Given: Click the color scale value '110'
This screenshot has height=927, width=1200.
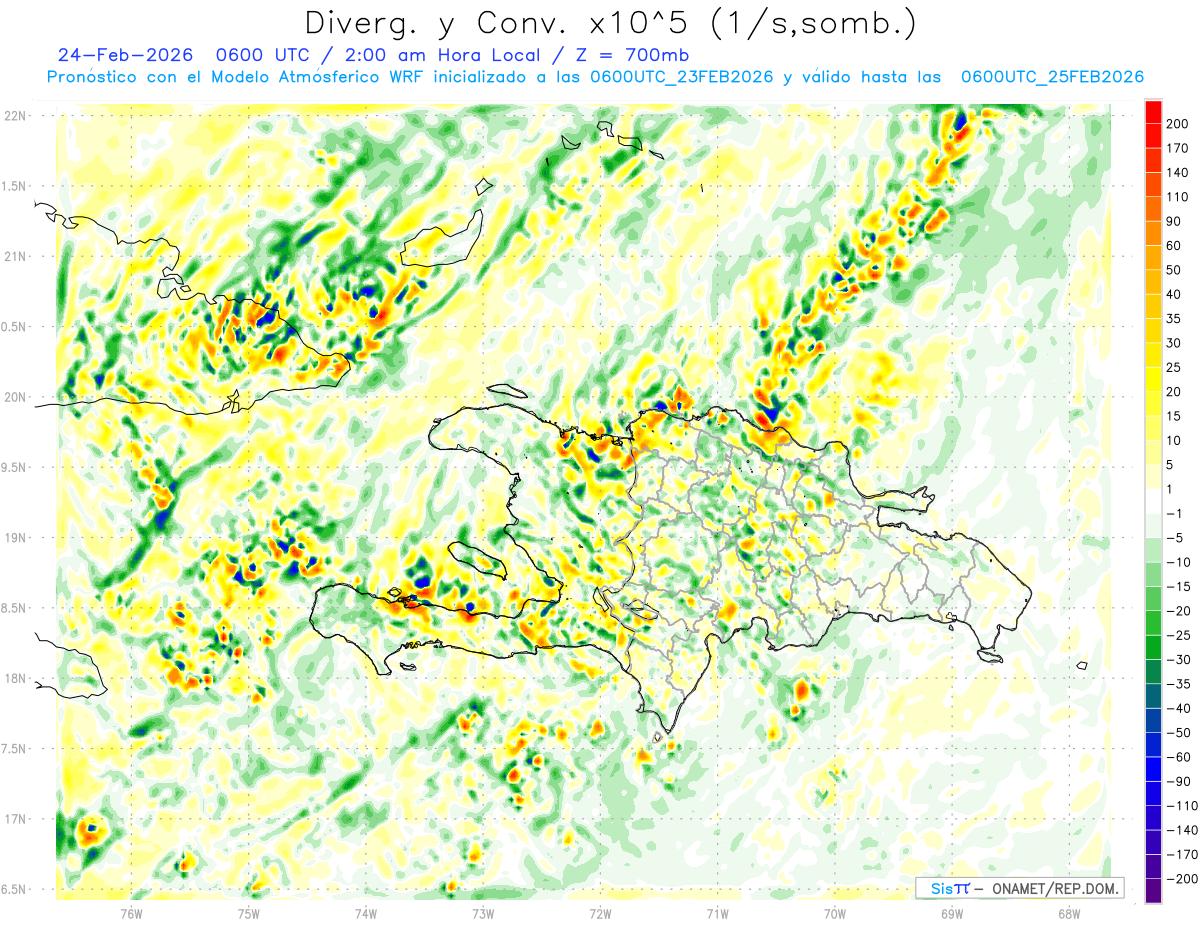Looking at the screenshot, I should 1178,197.
